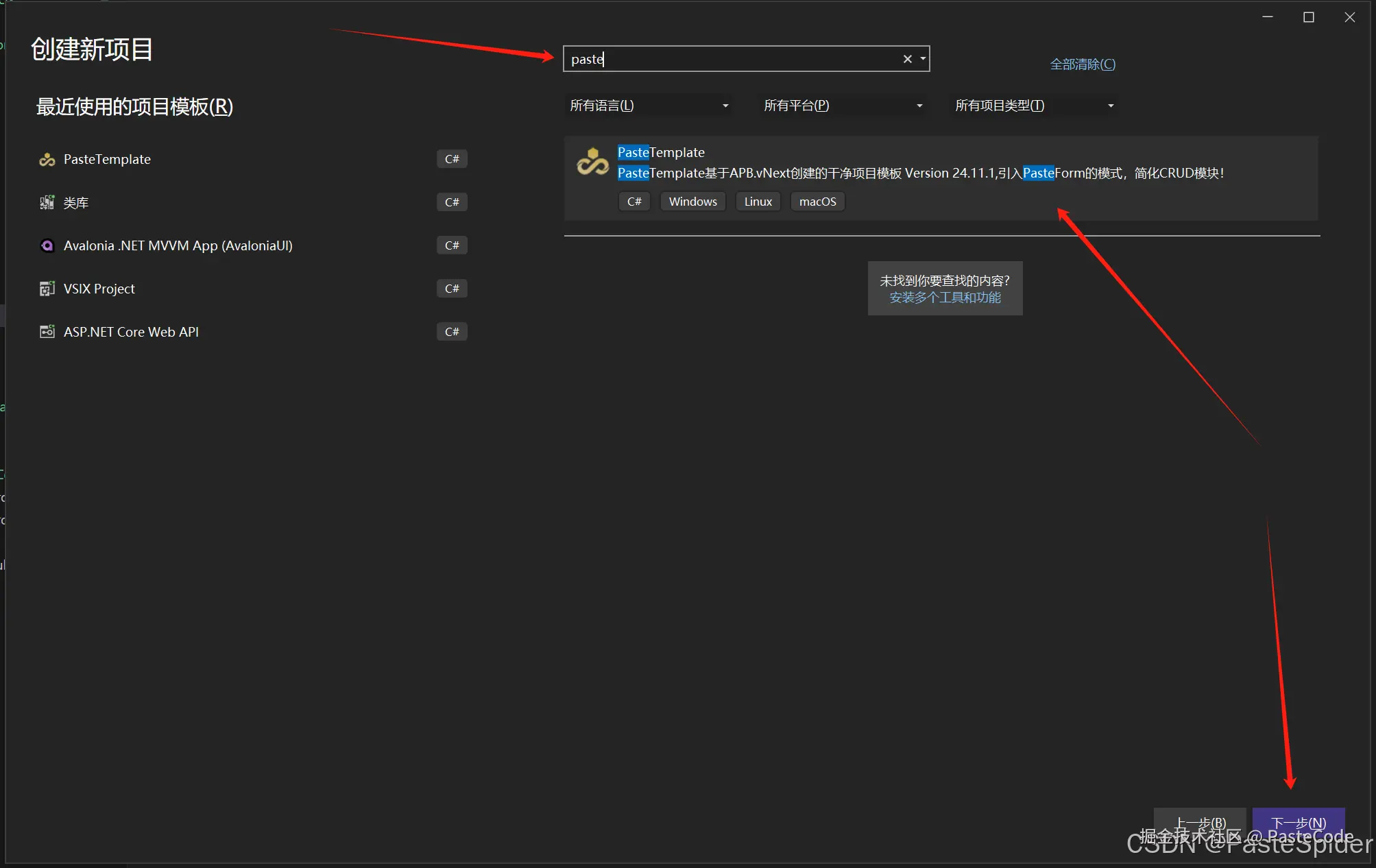Viewport: 1376px width, 868px height.
Task: Select ASP.NET Core Web API recent template
Action: (132, 333)
